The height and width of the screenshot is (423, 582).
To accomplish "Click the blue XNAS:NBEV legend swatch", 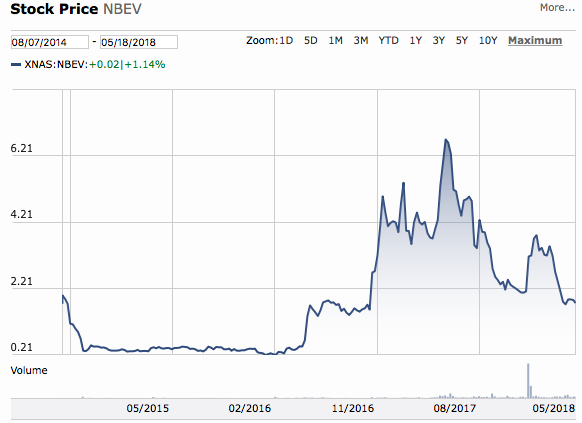I will click(16, 65).
